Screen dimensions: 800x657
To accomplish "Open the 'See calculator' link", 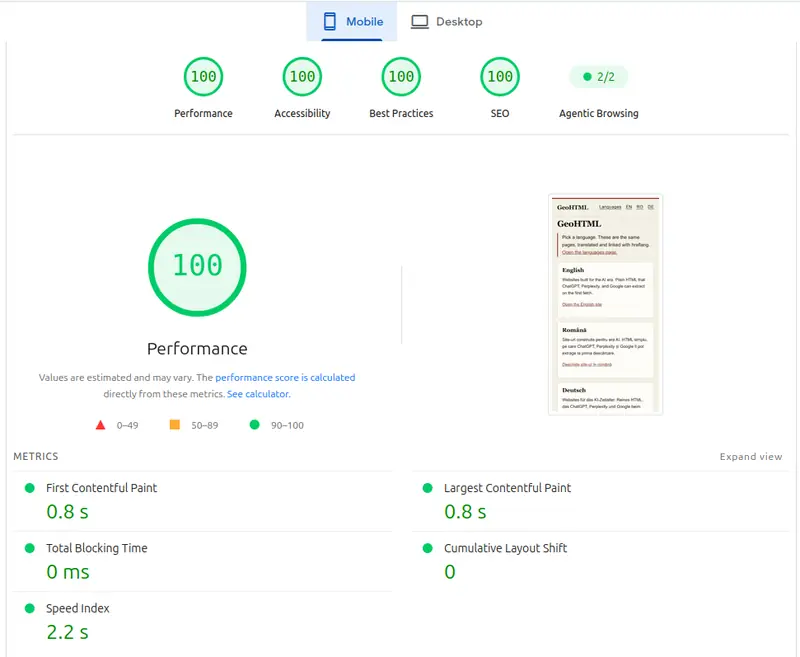I will tap(258, 394).
